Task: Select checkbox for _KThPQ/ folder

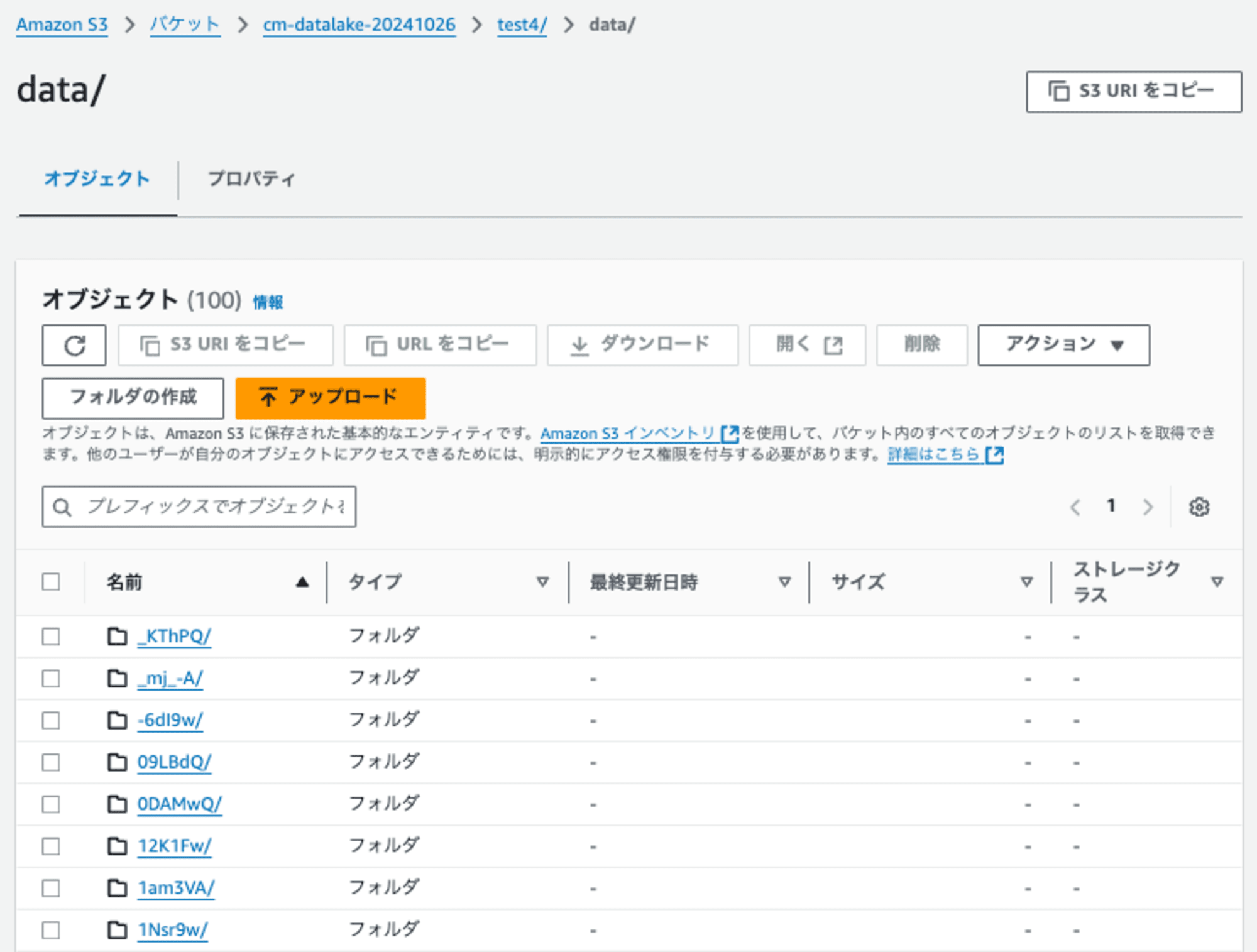Action: click(51, 637)
